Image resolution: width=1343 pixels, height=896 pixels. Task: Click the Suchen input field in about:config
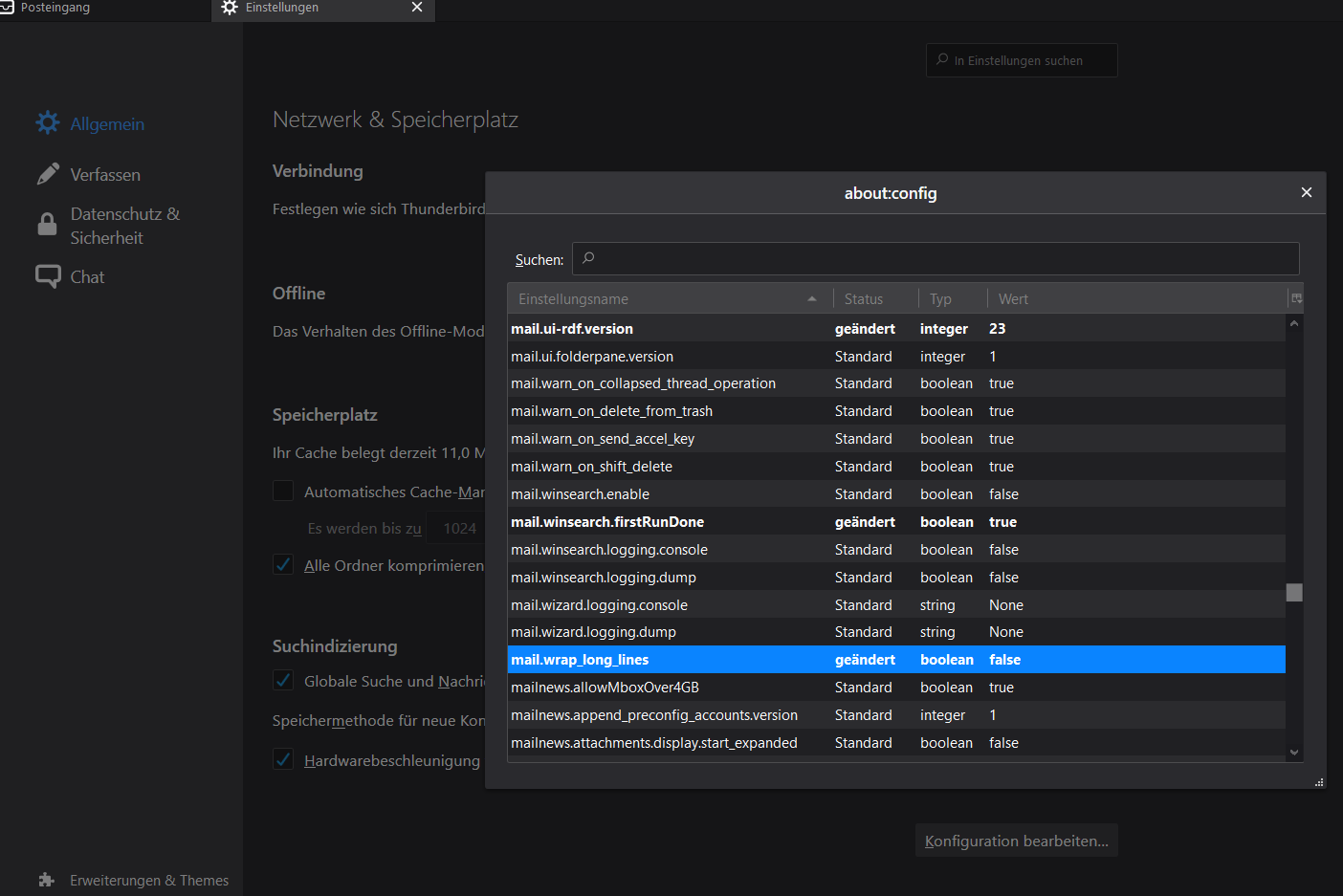[936, 259]
